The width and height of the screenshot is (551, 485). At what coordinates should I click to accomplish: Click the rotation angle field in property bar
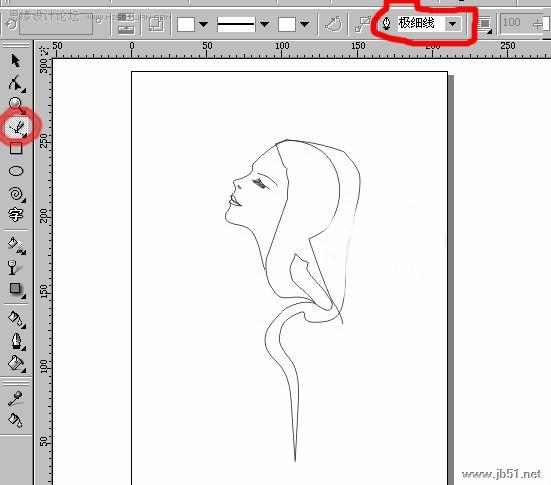coord(56,25)
